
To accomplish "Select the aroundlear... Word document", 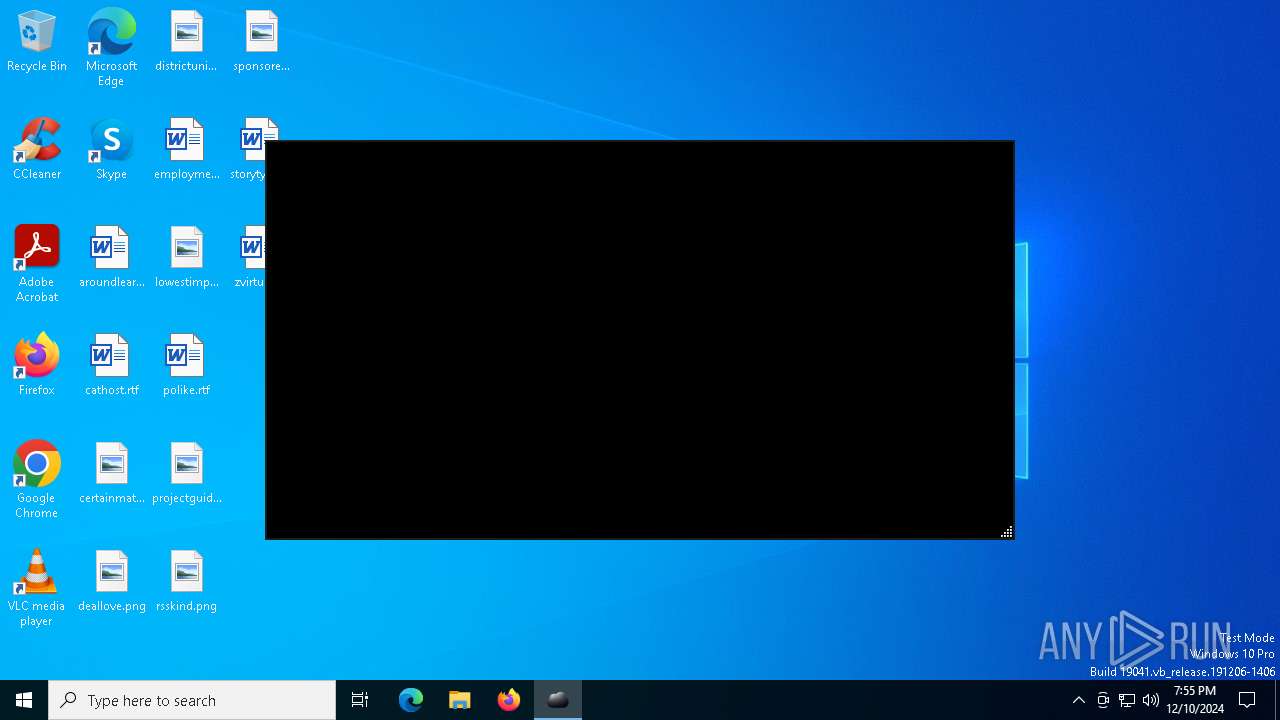I will point(111,257).
